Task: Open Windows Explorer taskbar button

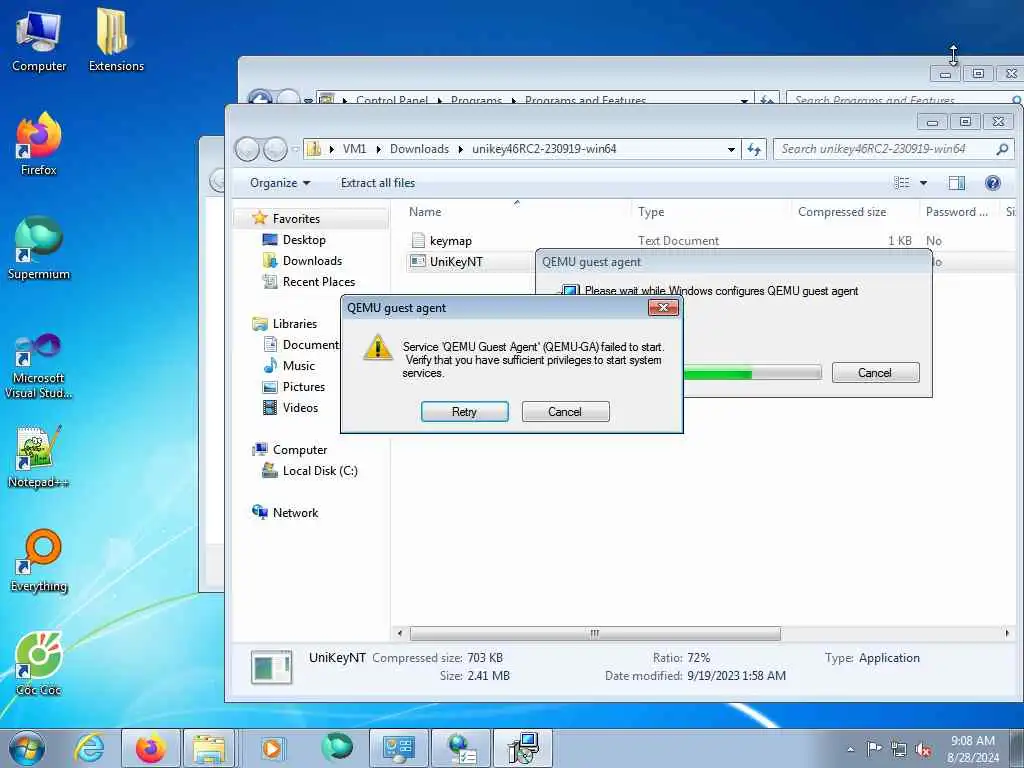Action: [x=208, y=748]
